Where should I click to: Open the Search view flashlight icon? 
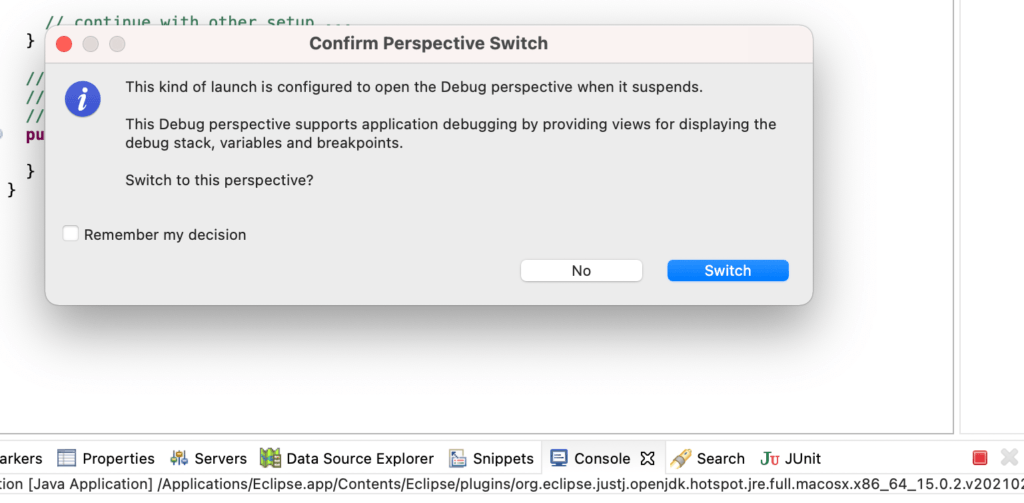click(x=681, y=458)
